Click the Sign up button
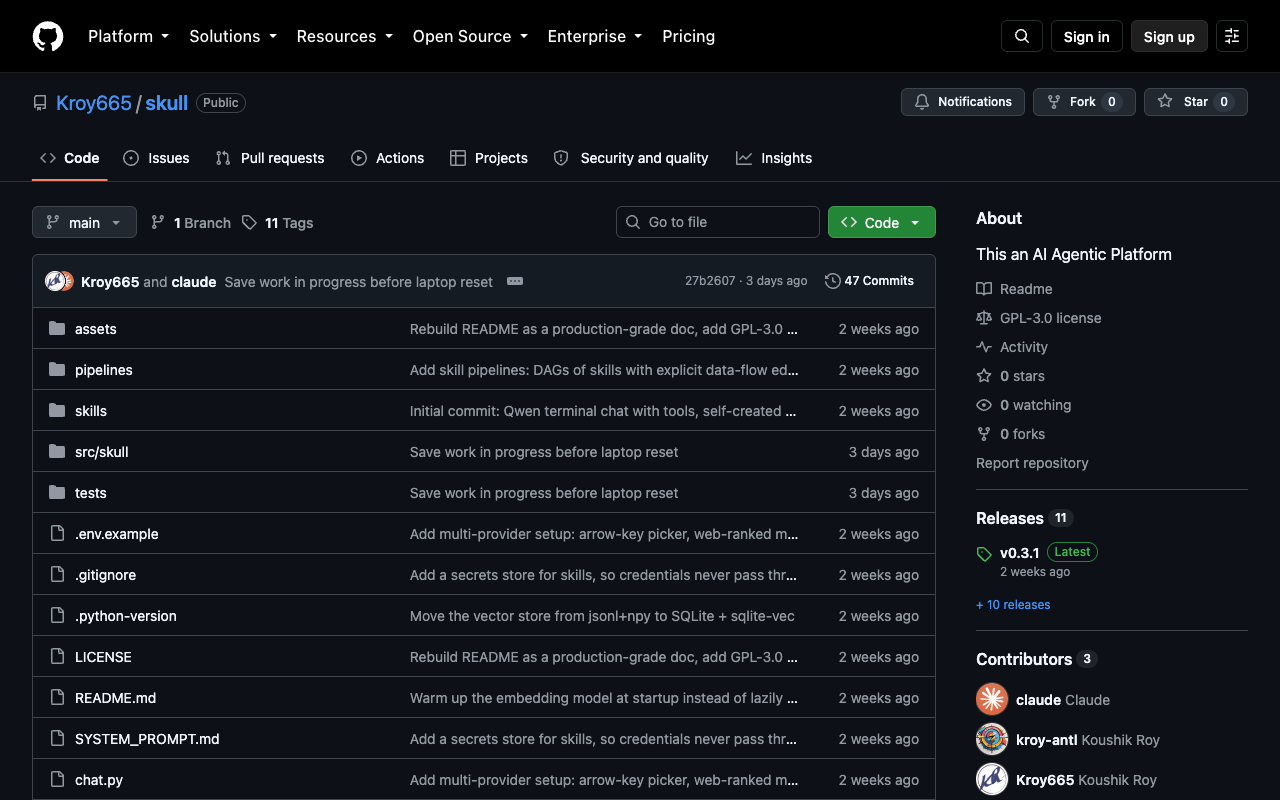1280x800 pixels. [x=1169, y=36]
